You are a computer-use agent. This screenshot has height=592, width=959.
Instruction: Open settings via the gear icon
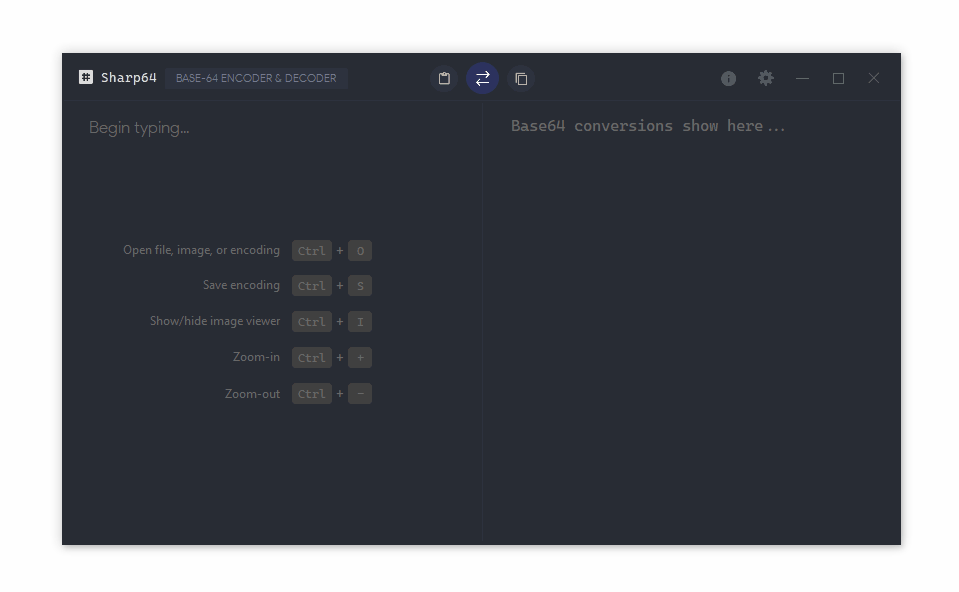765,78
